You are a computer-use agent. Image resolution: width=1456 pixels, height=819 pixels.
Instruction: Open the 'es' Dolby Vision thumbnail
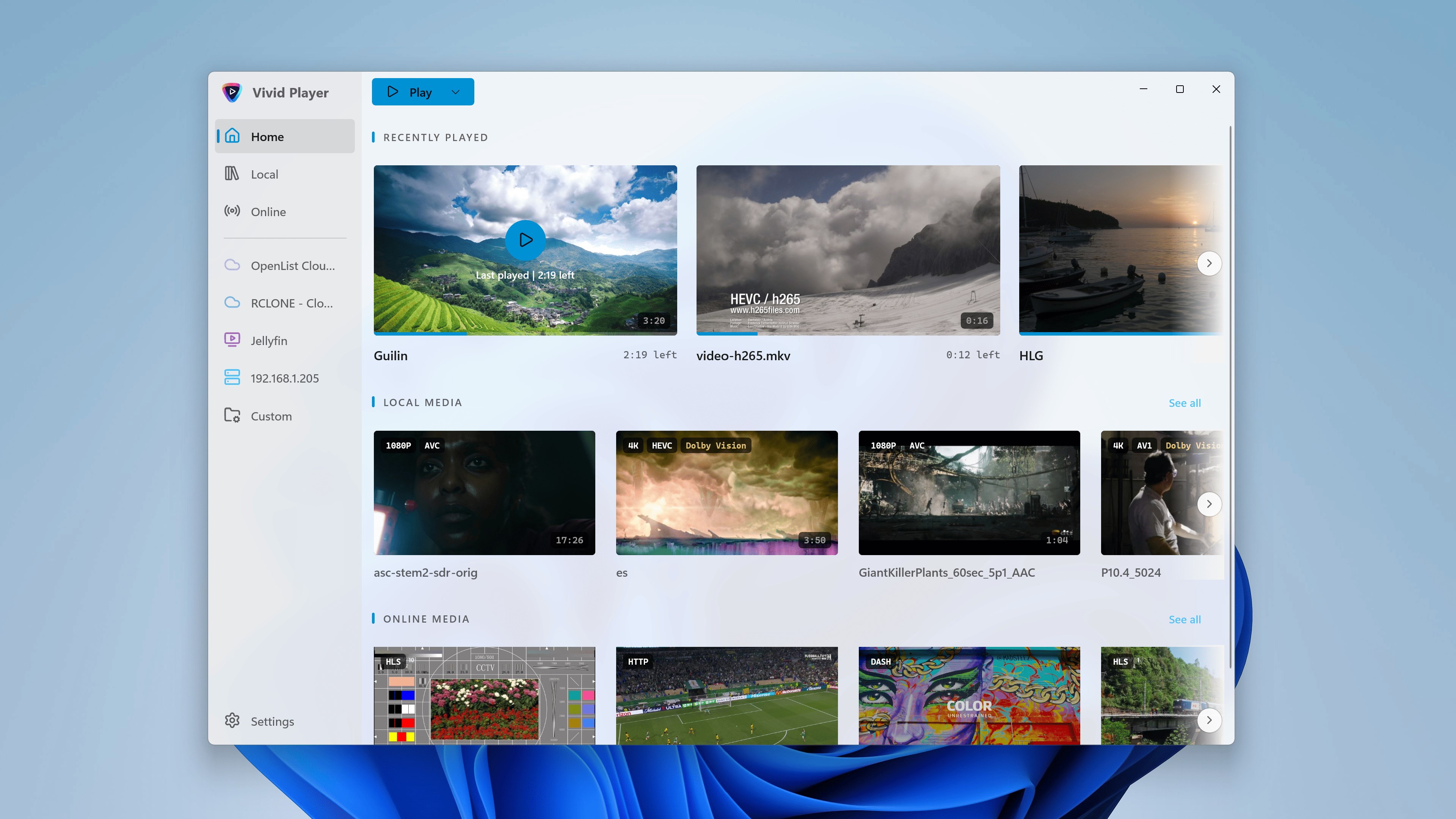[727, 493]
